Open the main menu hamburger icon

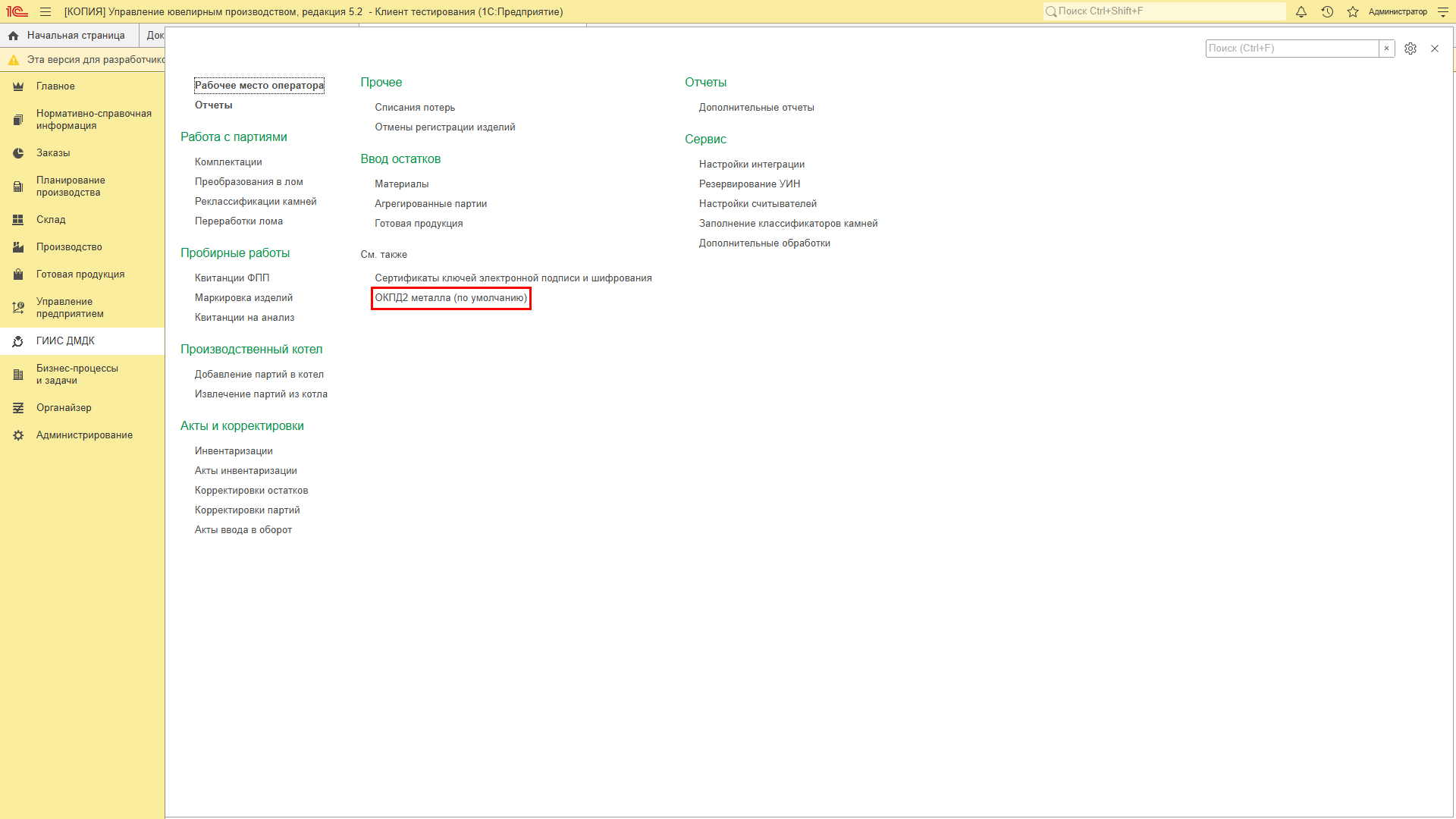45,11
